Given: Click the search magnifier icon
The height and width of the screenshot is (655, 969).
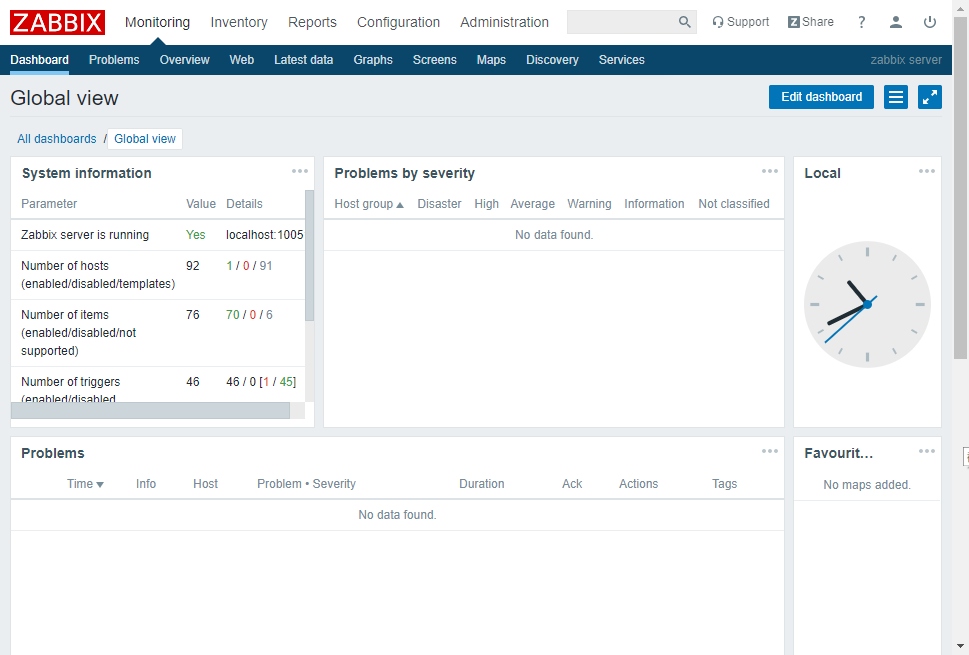Looking at the screenshot, I should coord(684,22).
